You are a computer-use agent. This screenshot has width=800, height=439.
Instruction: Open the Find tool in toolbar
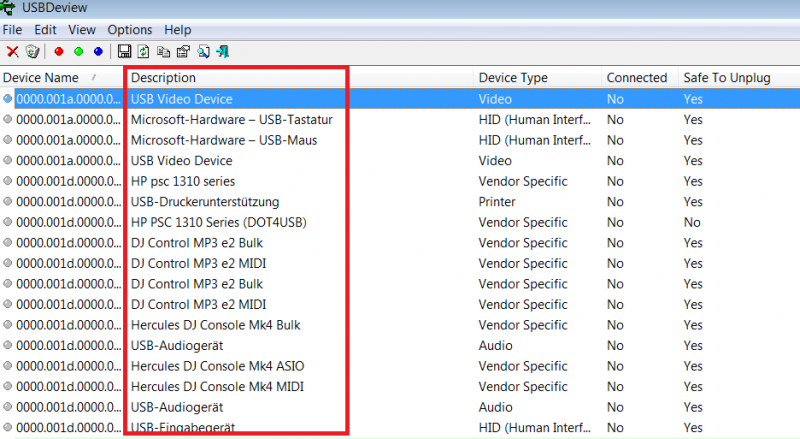[x=203, y=51]
